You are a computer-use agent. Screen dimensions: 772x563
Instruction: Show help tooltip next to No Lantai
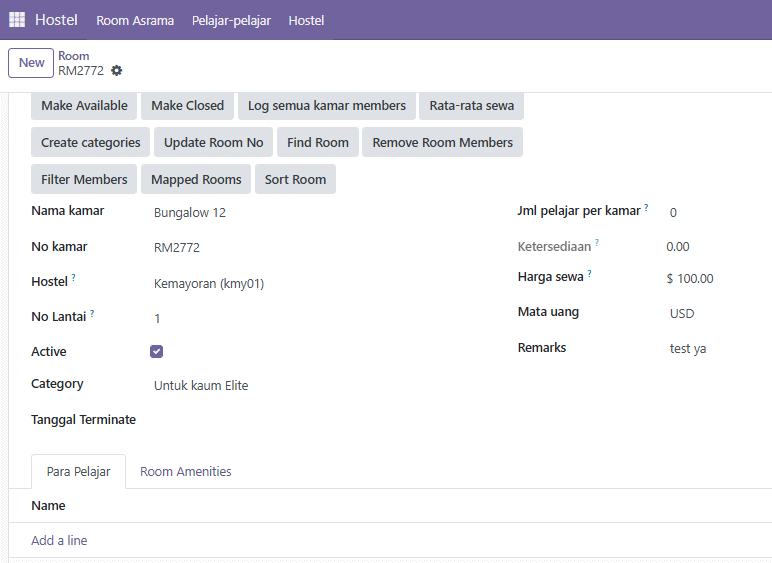point(92,313)
